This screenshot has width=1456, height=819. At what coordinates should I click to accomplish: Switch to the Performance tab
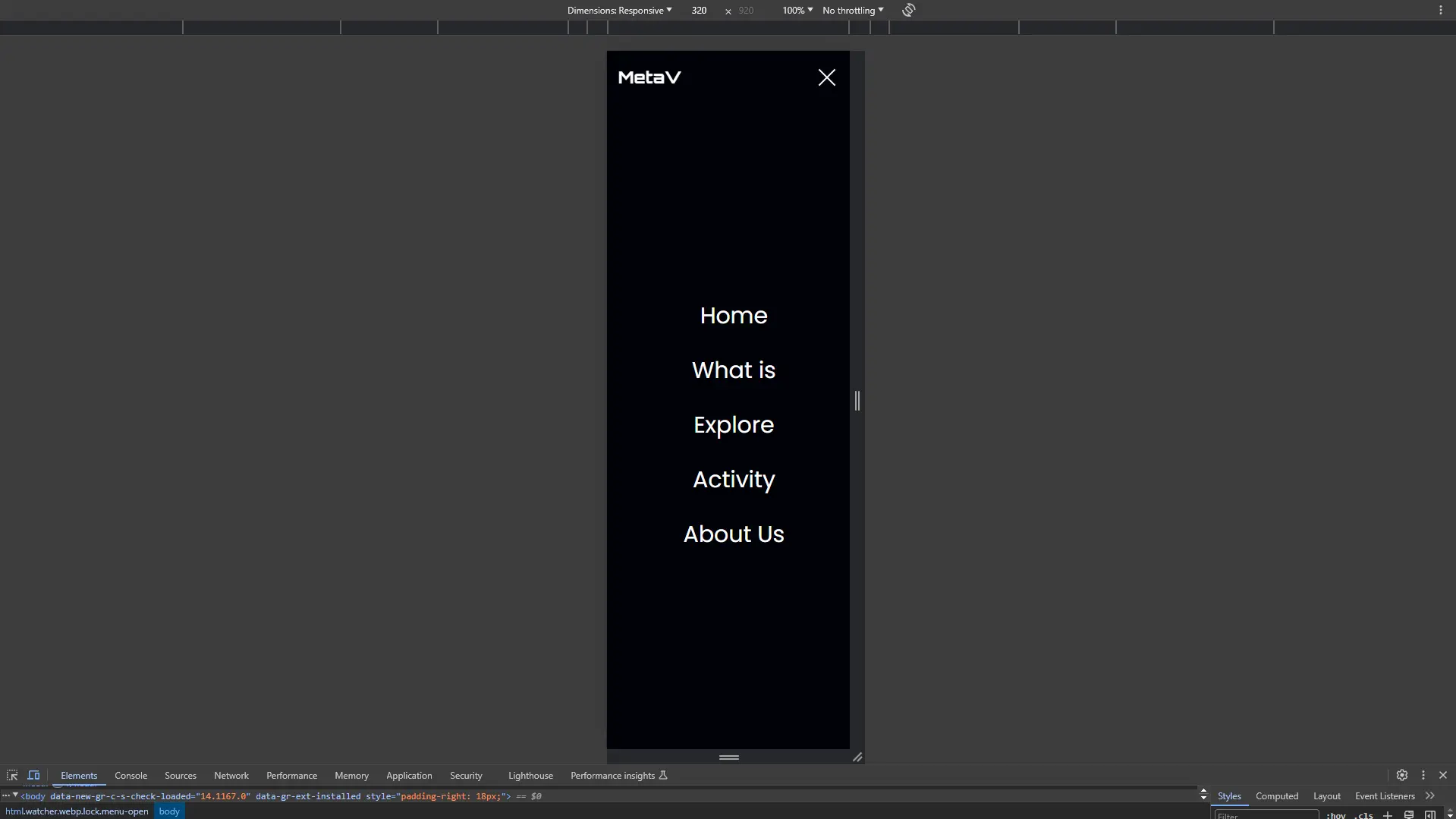[x=291, y=776]
